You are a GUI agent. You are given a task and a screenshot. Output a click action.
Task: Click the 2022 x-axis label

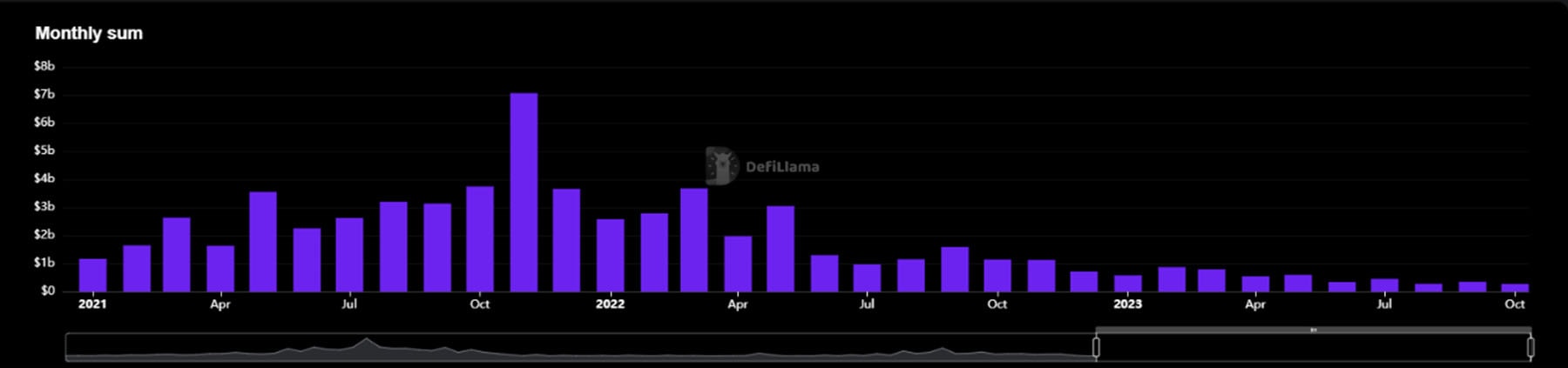610,304
